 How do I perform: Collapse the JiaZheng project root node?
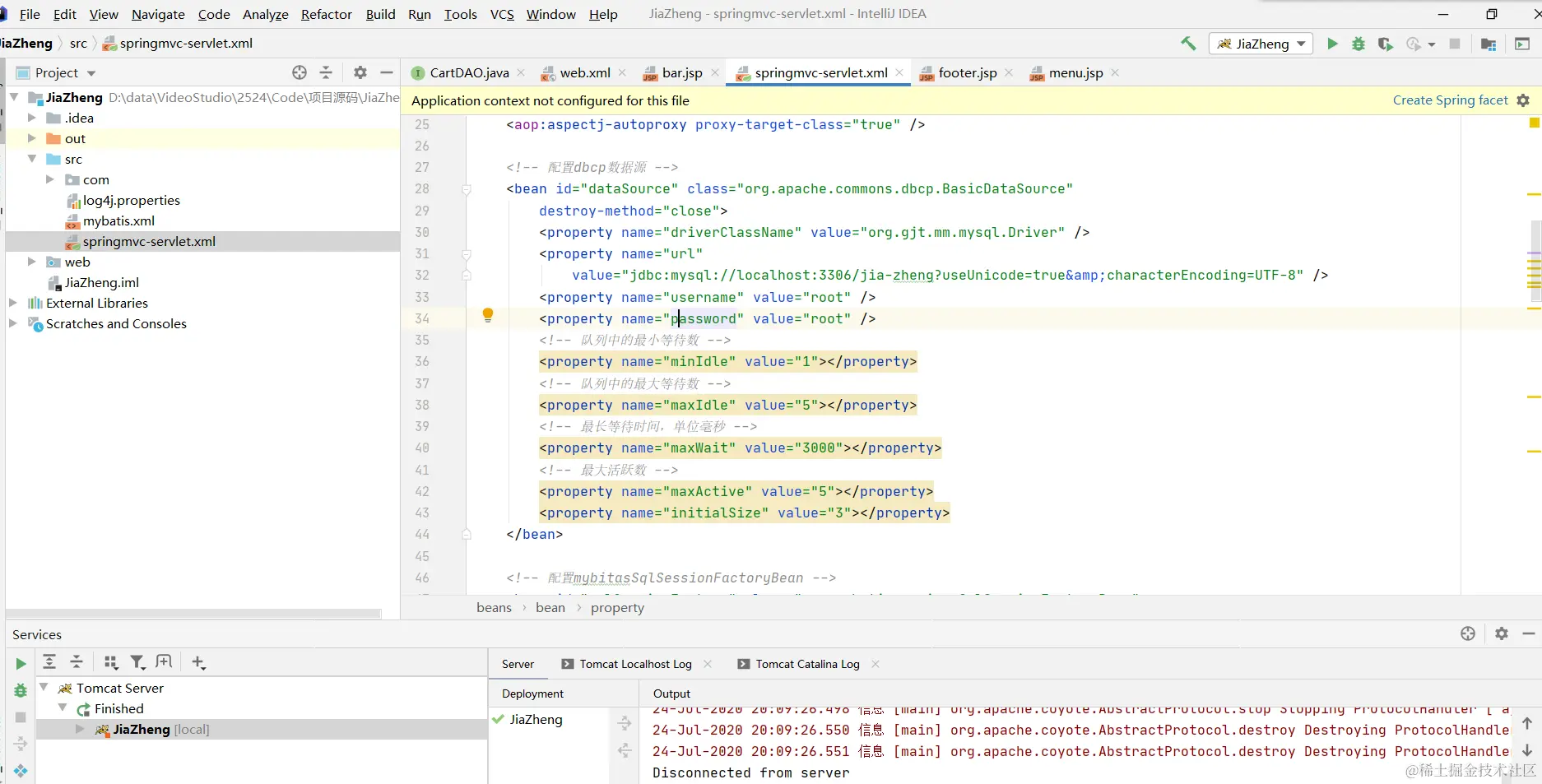14,97
